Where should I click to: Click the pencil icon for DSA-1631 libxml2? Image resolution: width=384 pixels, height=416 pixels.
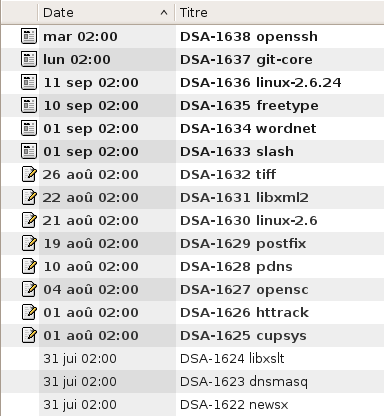(29, 197)
